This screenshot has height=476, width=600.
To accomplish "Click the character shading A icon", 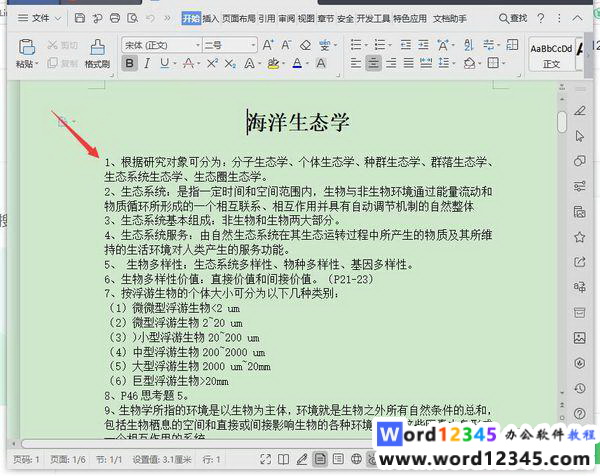I will pyautogui.click(x=321, y=63).
